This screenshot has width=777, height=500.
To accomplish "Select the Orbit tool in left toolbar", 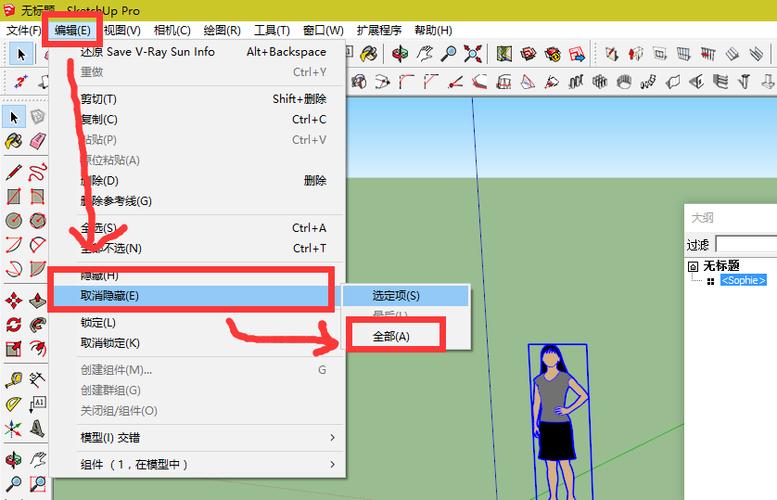I will tap(13, 459).
